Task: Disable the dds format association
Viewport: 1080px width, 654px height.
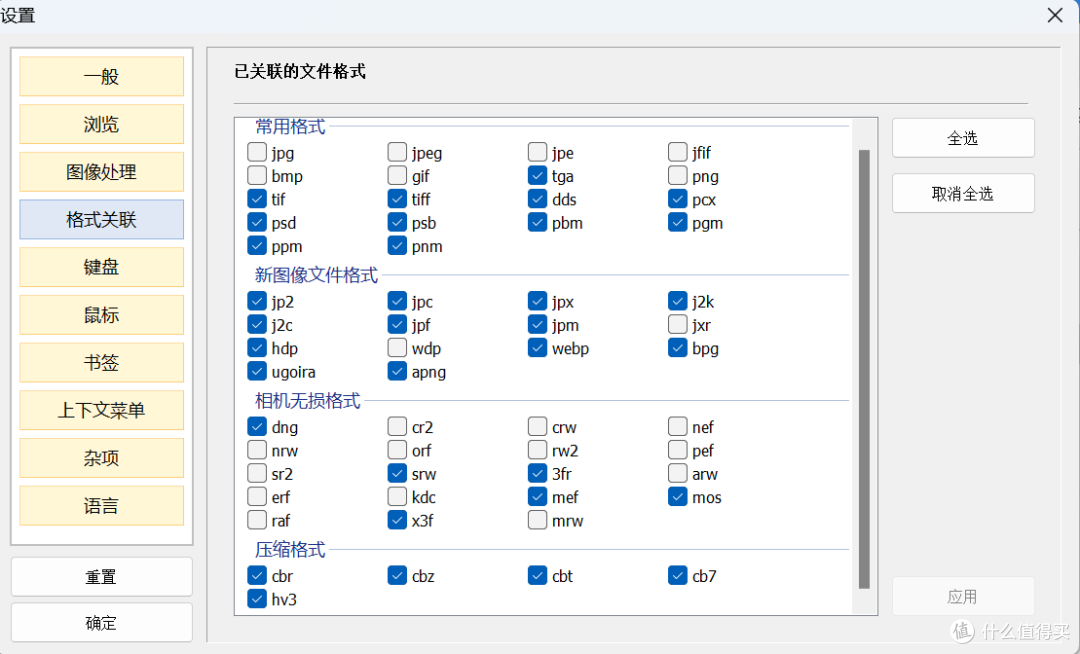Action: click(x=537, y=199)
